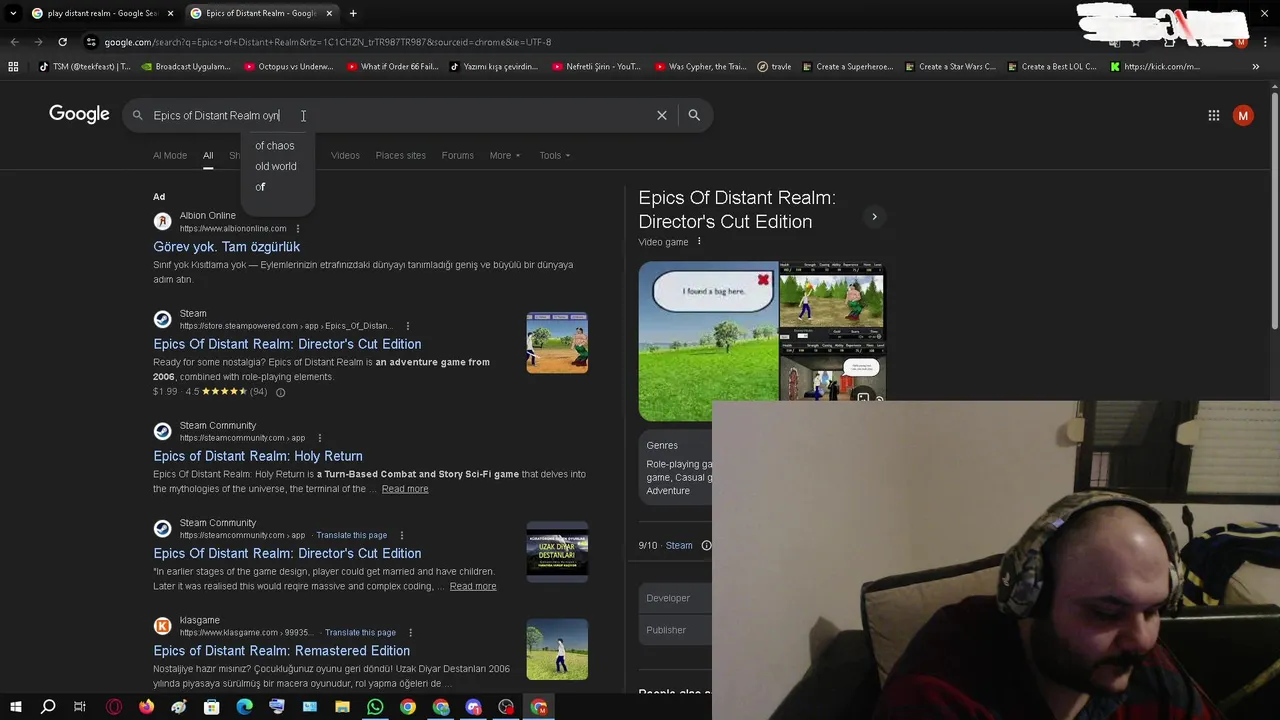The image size is (1280, 720).
Task: Open 'Görev yok. Tam özgürlük' ad link
Action: pos(226,247)
